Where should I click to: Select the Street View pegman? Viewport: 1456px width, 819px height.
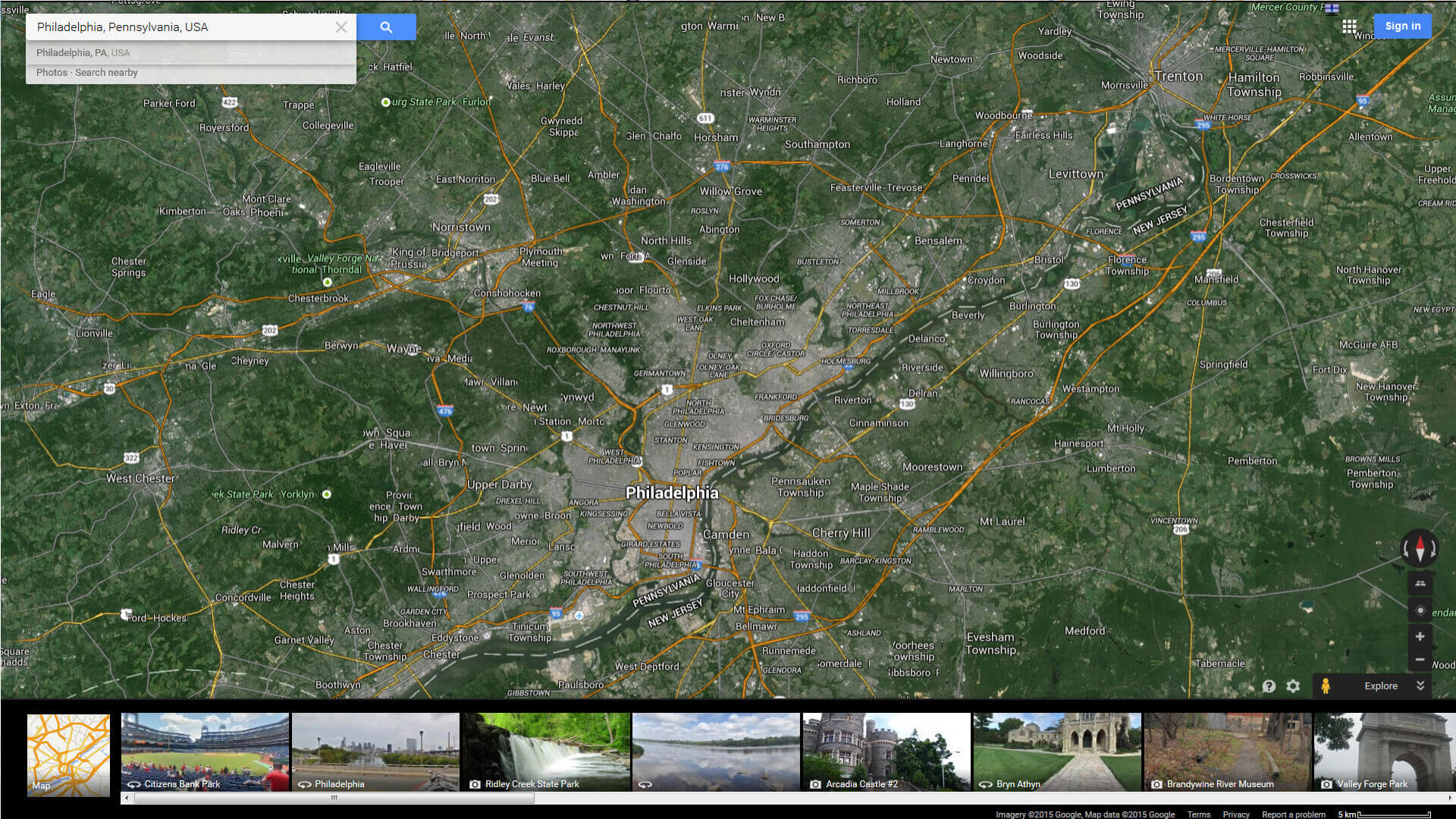pyautogui.click(x=1325, y=686)
